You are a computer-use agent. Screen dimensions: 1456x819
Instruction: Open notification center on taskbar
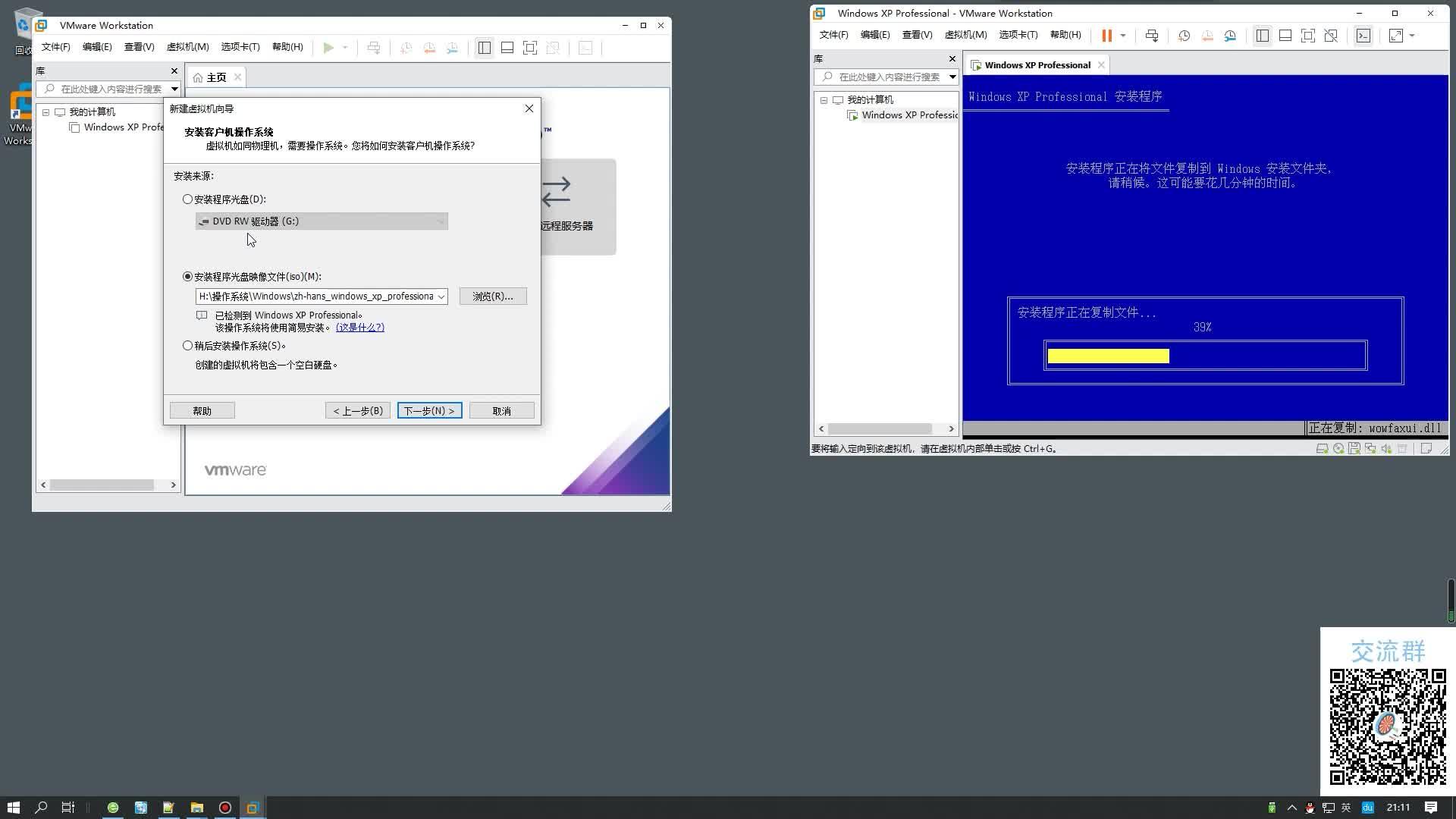pyautogui.click(x=1431, y=808)
